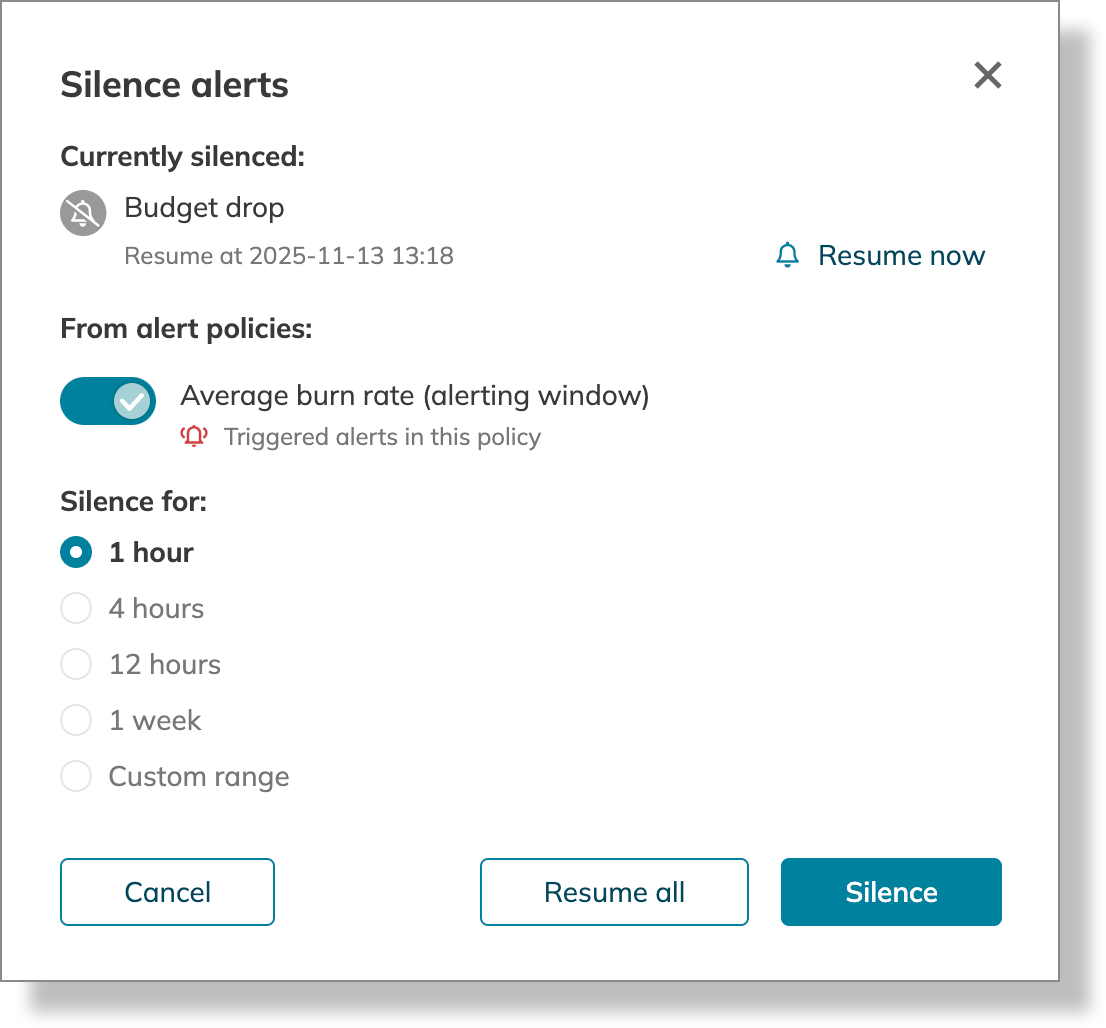Select the Custom range radio option
The height and width of the screenshot is (1028, 1106).
click(76, 777)
